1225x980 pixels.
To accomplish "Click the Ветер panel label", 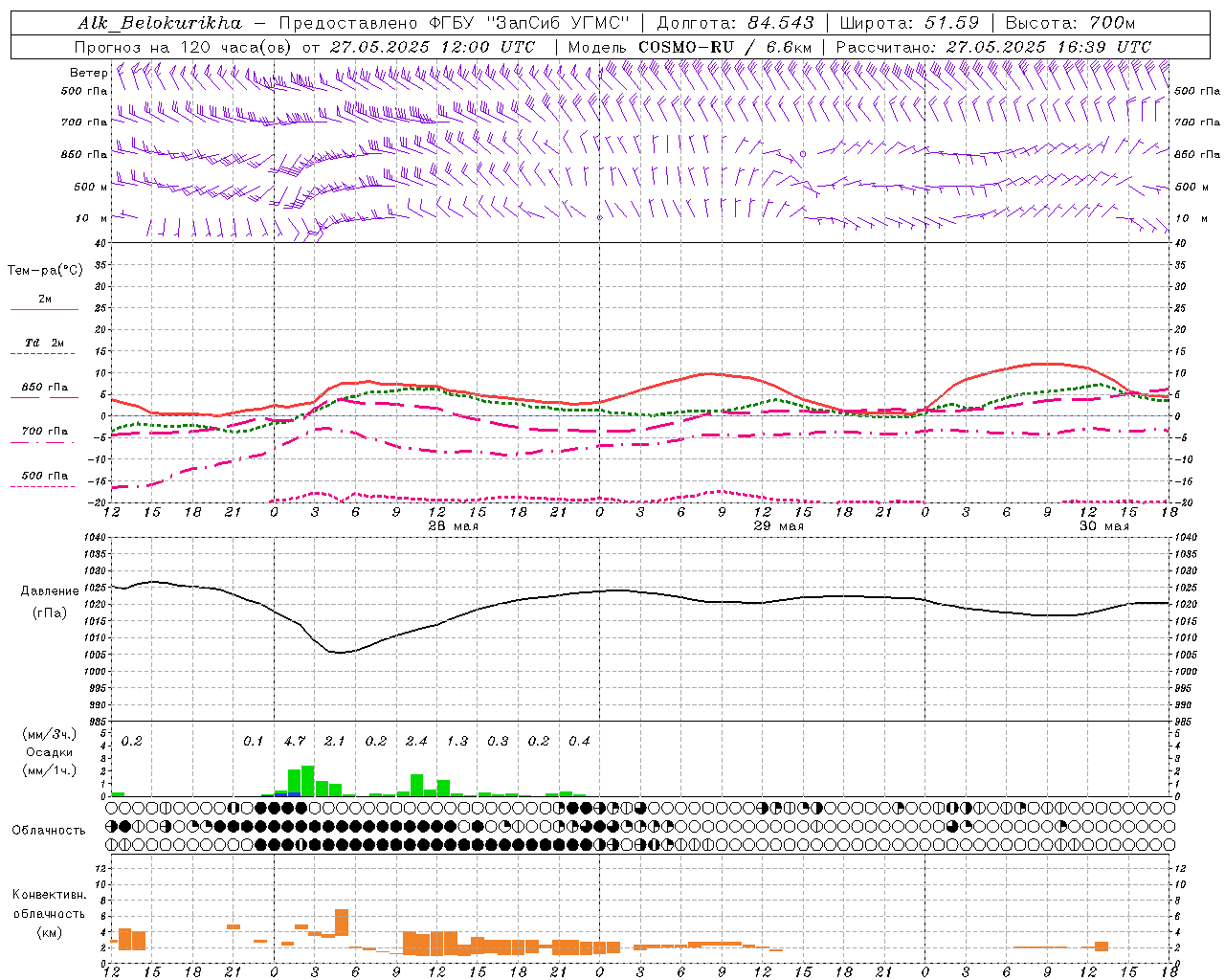I will pos(88,73).
